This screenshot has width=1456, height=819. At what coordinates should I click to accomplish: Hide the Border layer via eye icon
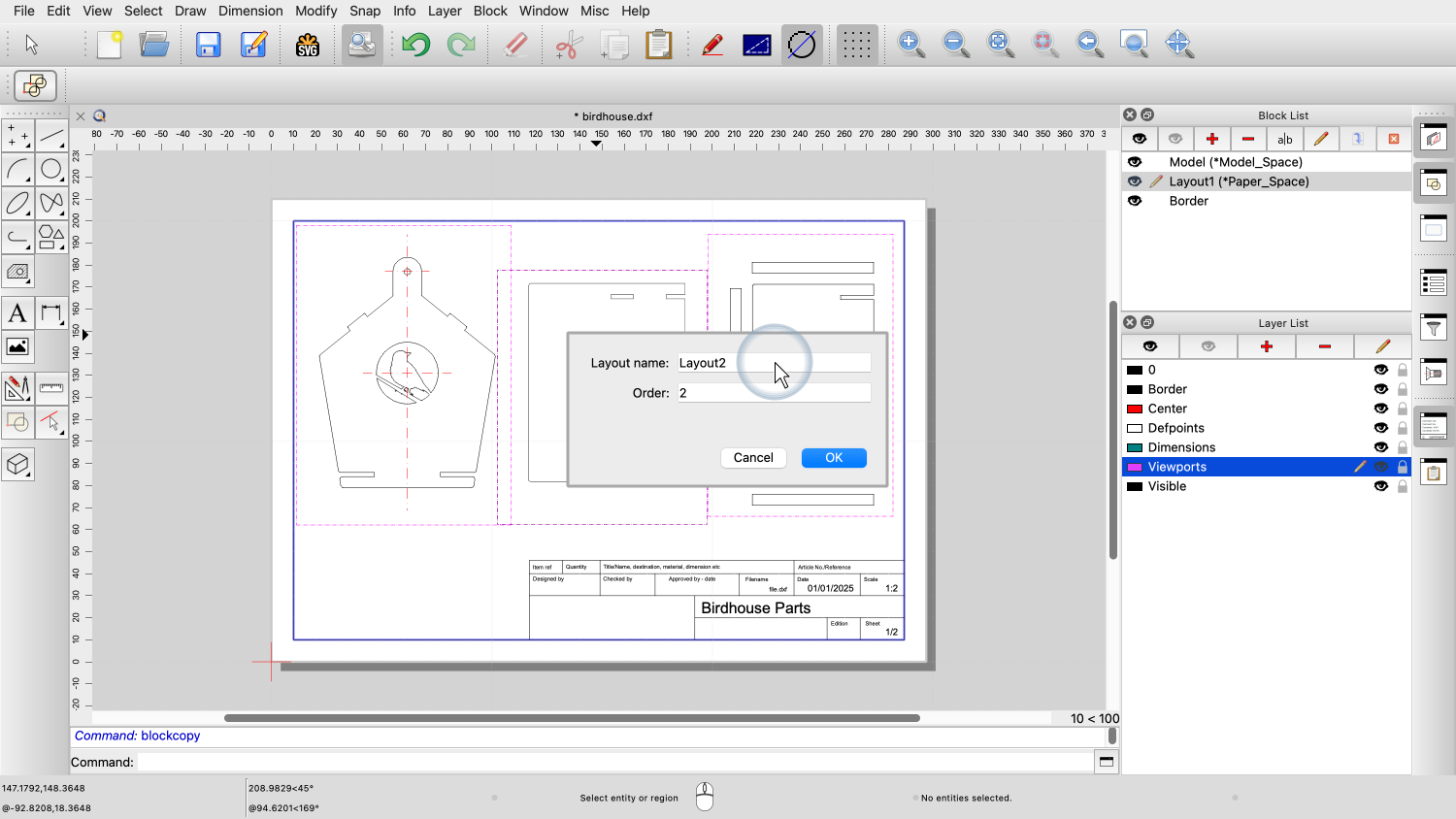(1380, 389)
